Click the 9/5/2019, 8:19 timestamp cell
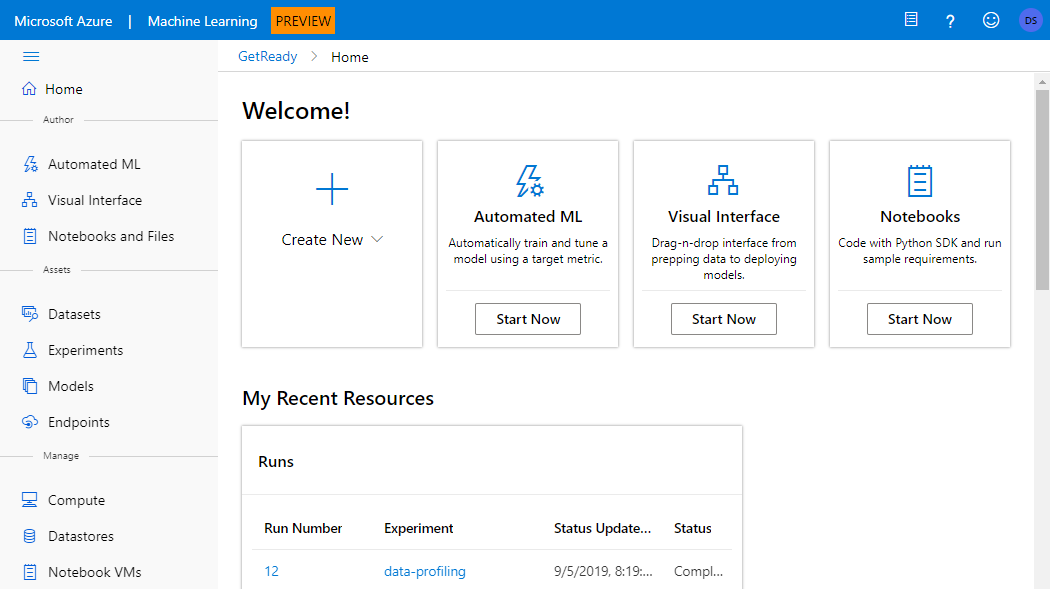Viewport: 1050px width, 589px height. point(603,571)
